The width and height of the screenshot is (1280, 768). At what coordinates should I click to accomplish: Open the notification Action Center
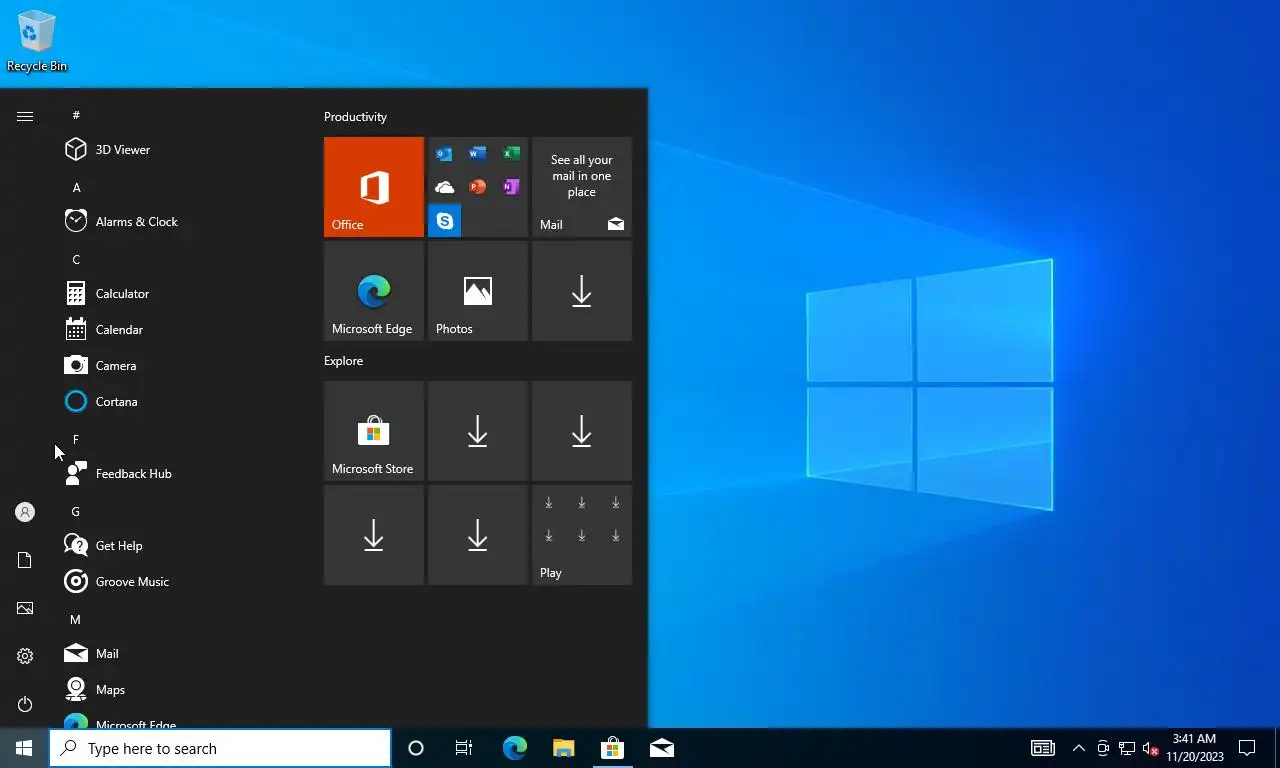[x=1247, y=748]
